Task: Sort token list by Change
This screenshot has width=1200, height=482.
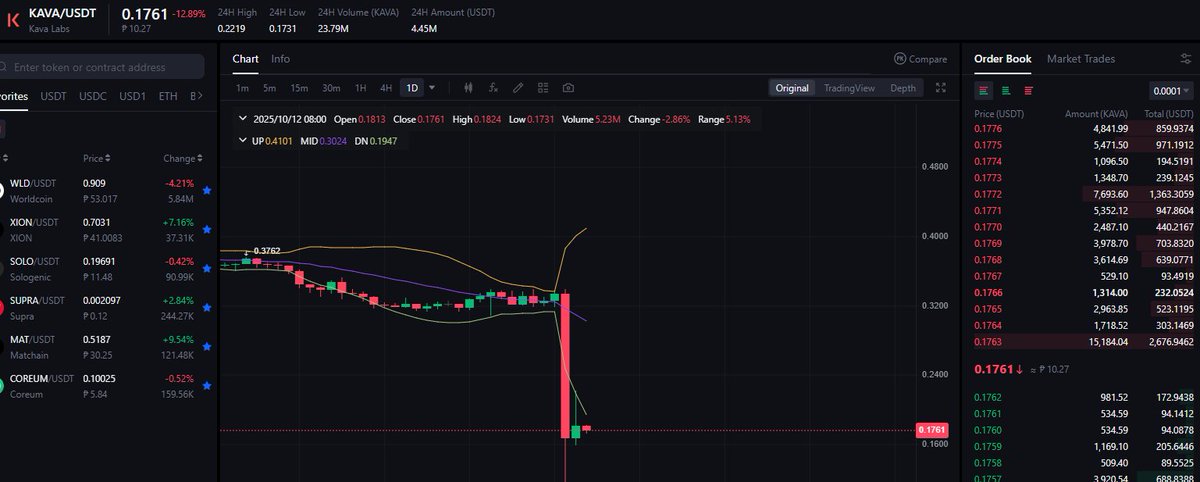Action: (181, 158)
